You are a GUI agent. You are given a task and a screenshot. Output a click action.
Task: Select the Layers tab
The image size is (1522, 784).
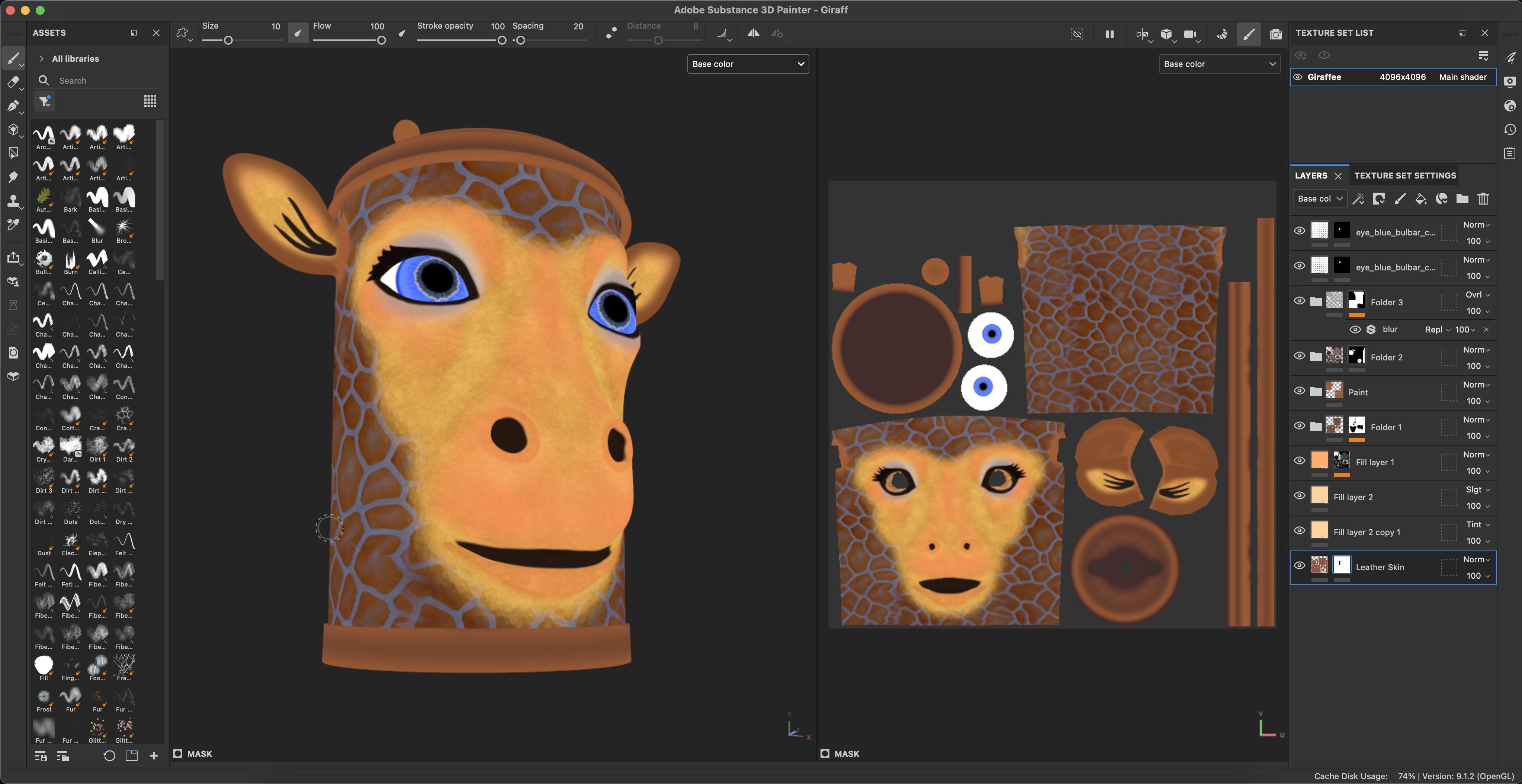(1310, 176)
